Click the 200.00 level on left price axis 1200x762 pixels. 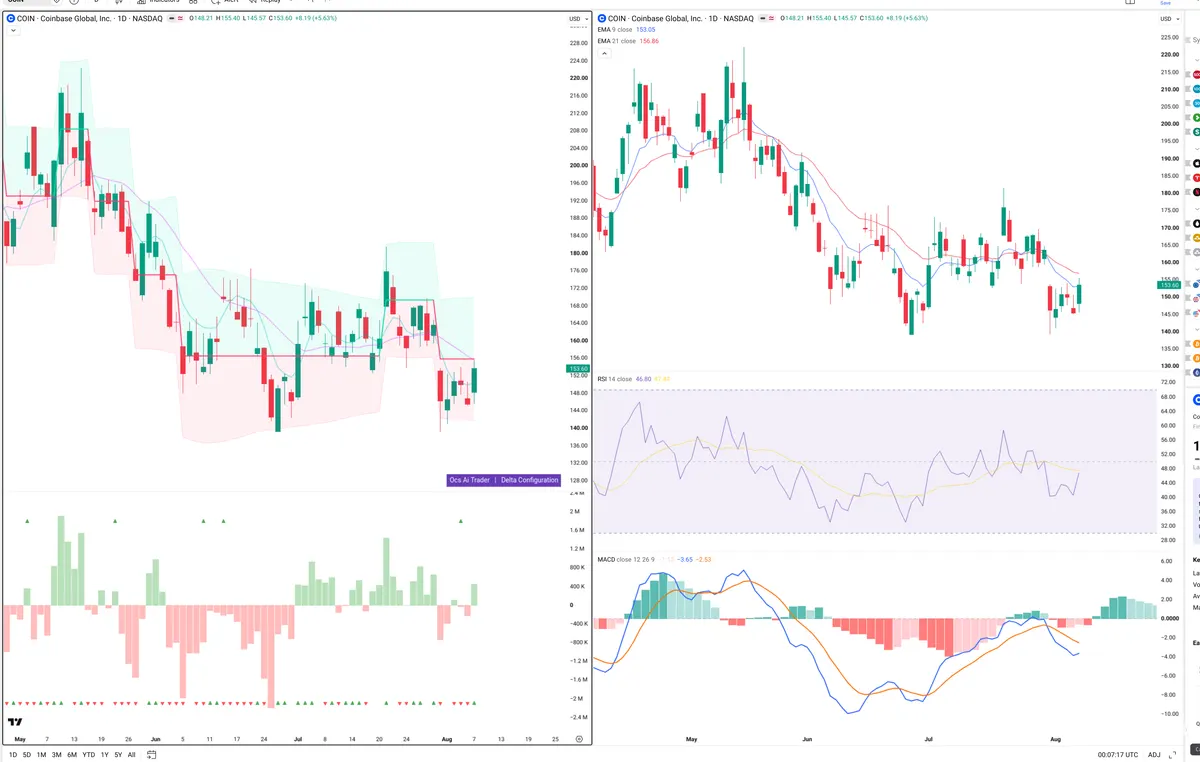[578, 165]
